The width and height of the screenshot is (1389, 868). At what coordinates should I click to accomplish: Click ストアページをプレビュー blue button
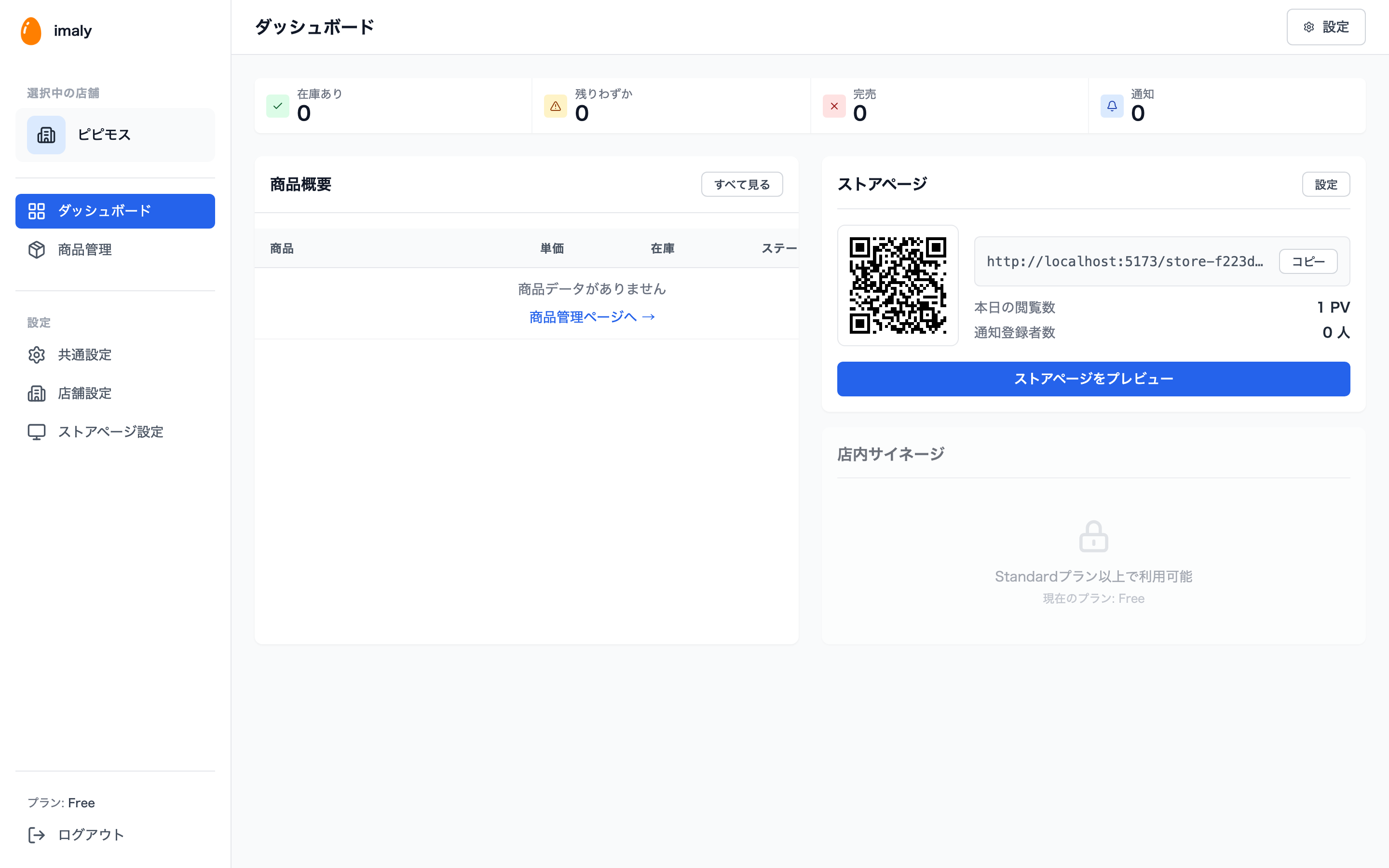(1093, 379)
